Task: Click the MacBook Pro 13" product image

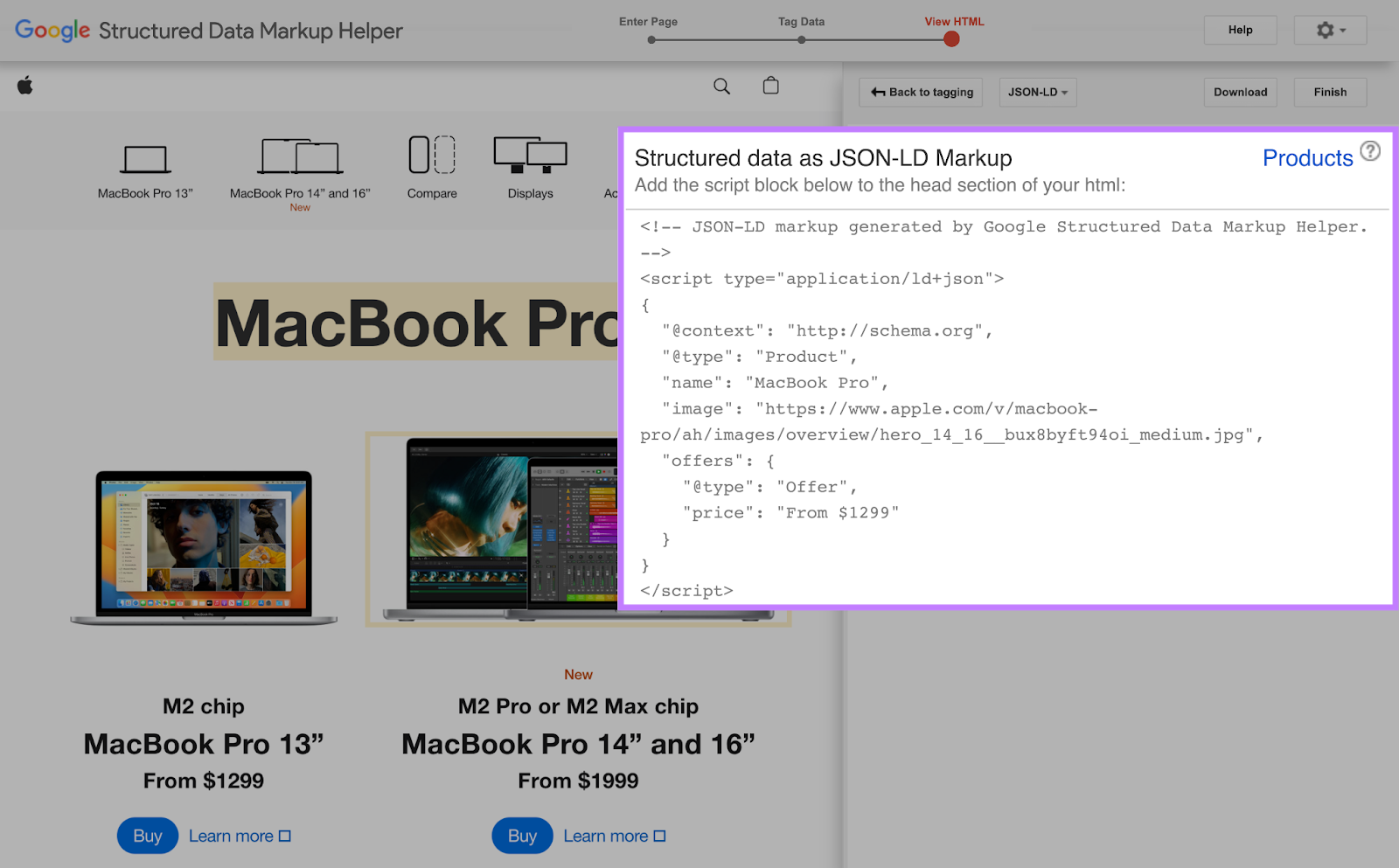Action: [204, 548]
